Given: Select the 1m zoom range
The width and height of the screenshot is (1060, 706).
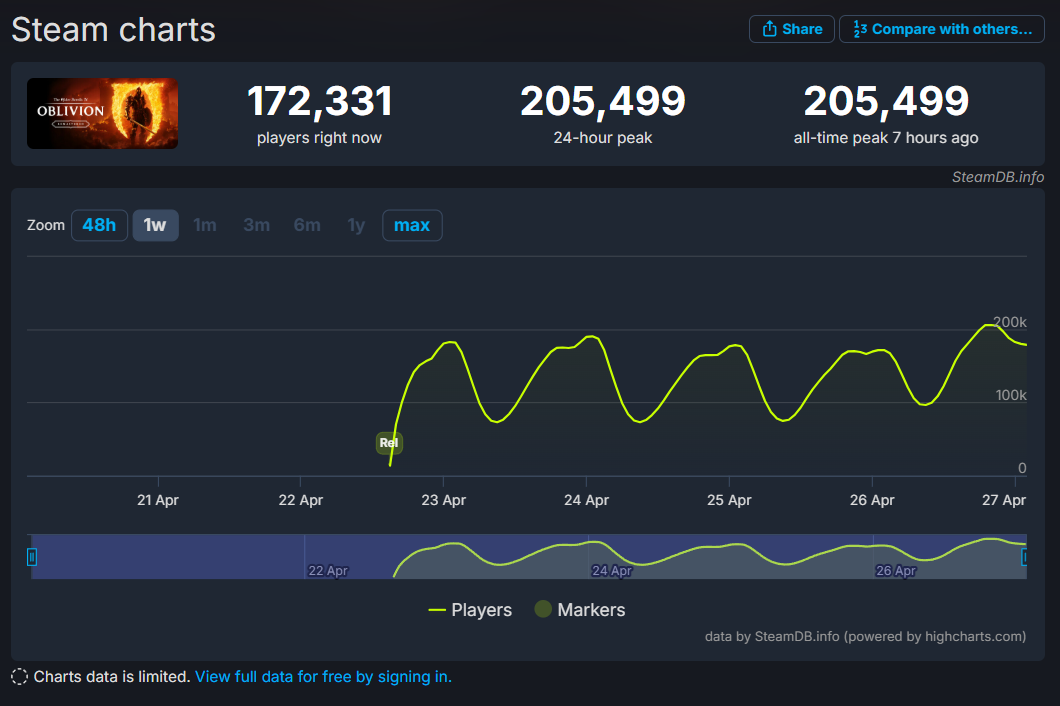Looking at the screenshot, I should click(205, 225).
